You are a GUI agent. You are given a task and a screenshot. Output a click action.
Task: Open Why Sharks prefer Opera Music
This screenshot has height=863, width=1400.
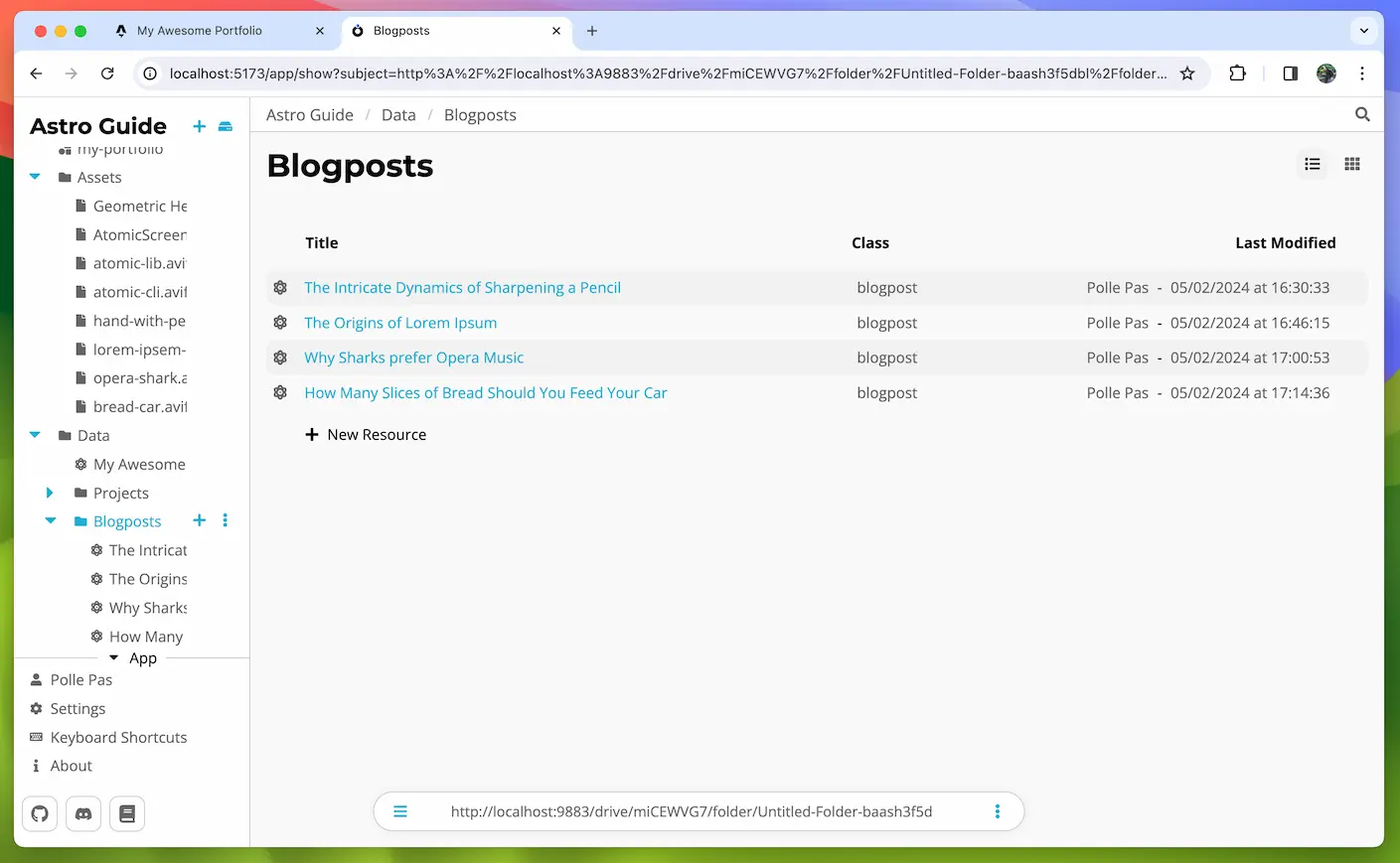click(414, 358)
